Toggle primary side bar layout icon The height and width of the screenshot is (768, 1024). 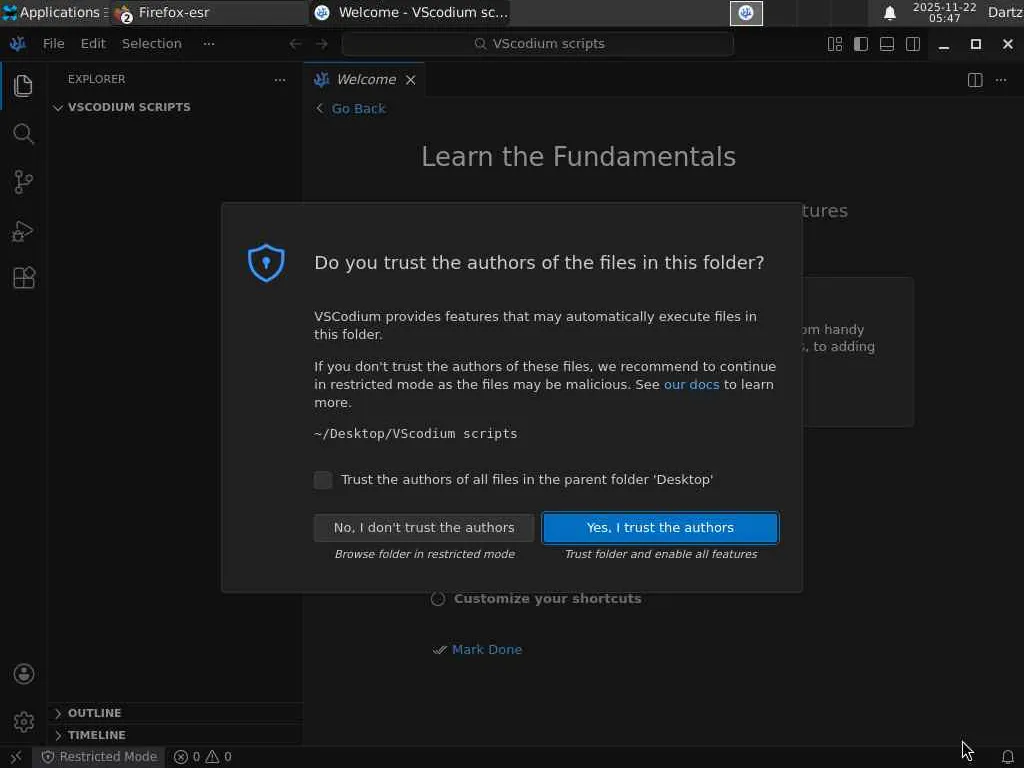click(x=861, y=44)
